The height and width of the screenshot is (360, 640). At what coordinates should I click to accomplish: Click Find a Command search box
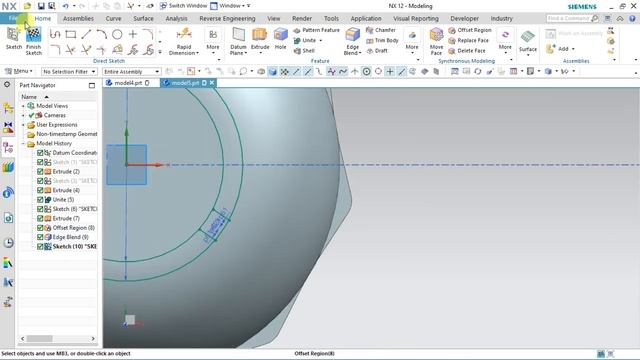[568, 18]
